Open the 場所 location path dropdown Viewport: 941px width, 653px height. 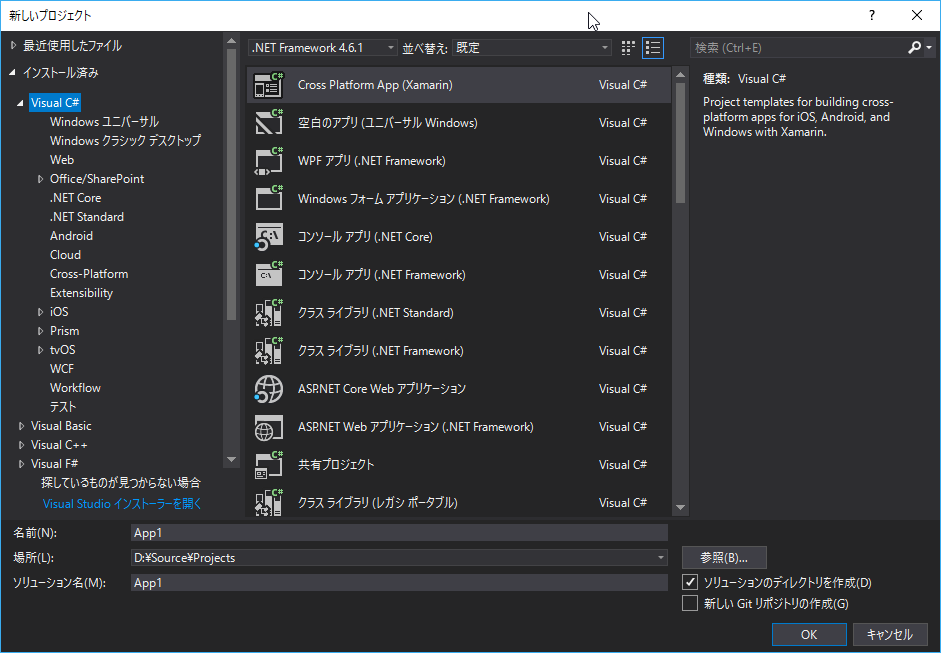point(661,558)
